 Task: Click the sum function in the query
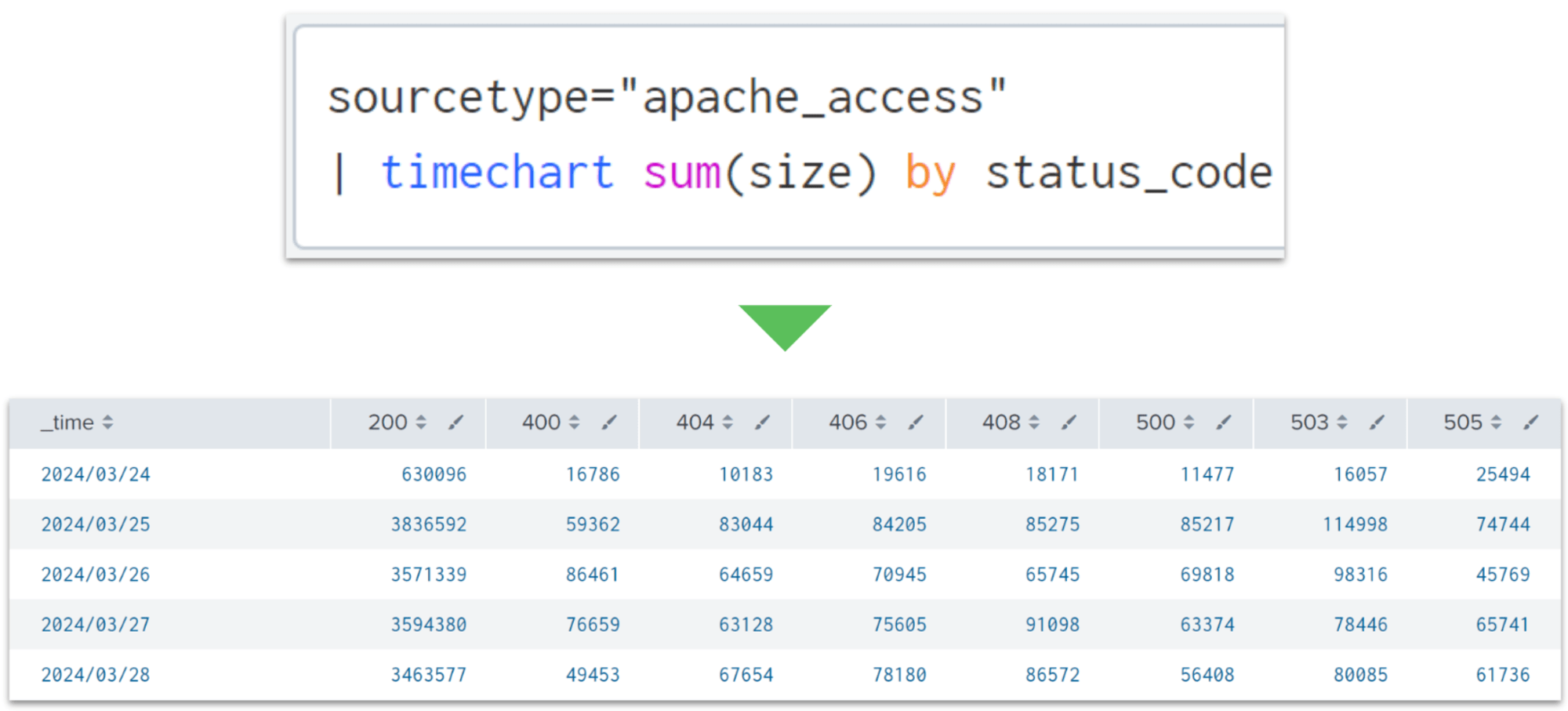pos(682,172)
